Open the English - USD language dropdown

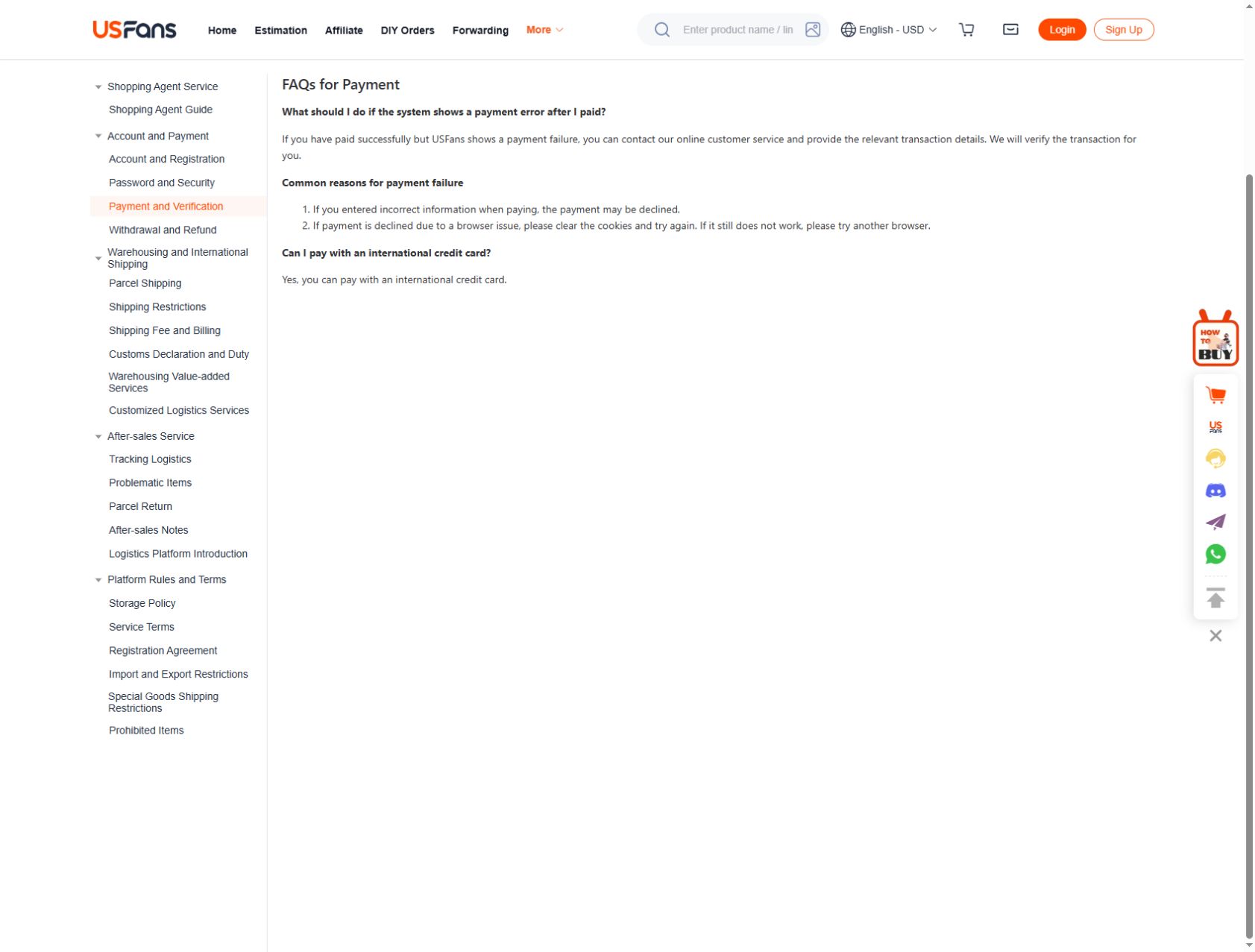tap(888, 30)
